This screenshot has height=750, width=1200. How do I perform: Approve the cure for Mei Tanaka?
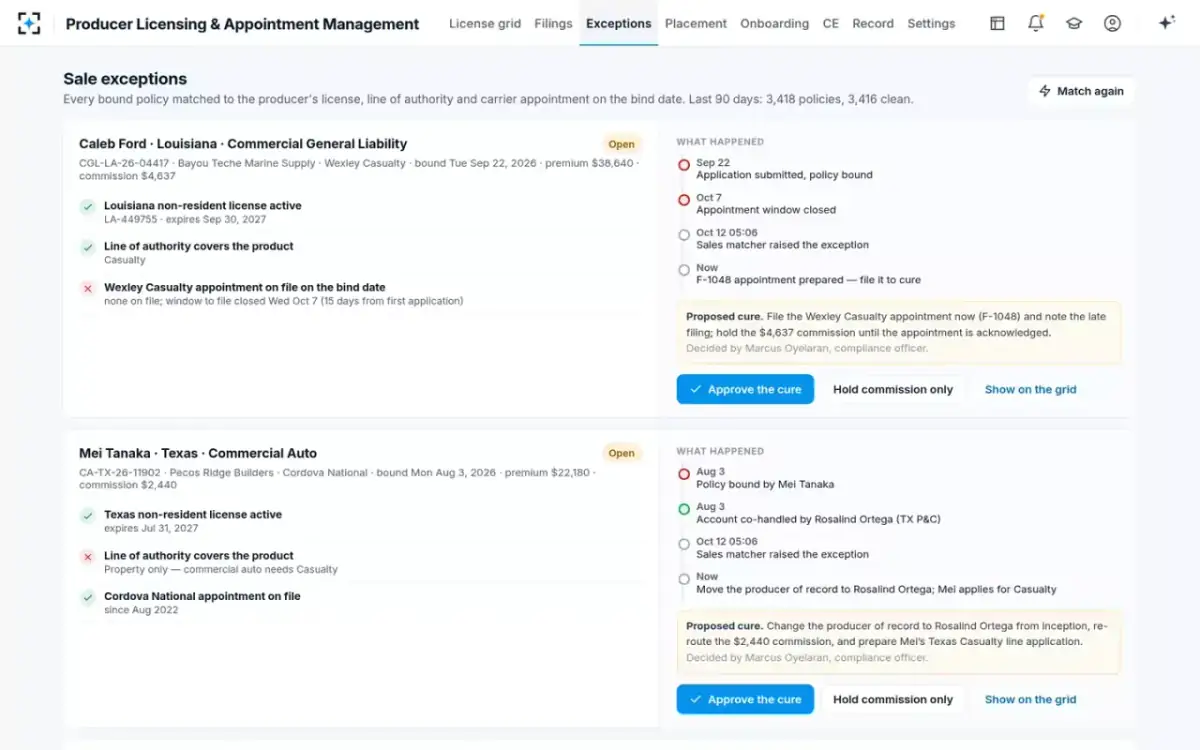pos(745,700)
